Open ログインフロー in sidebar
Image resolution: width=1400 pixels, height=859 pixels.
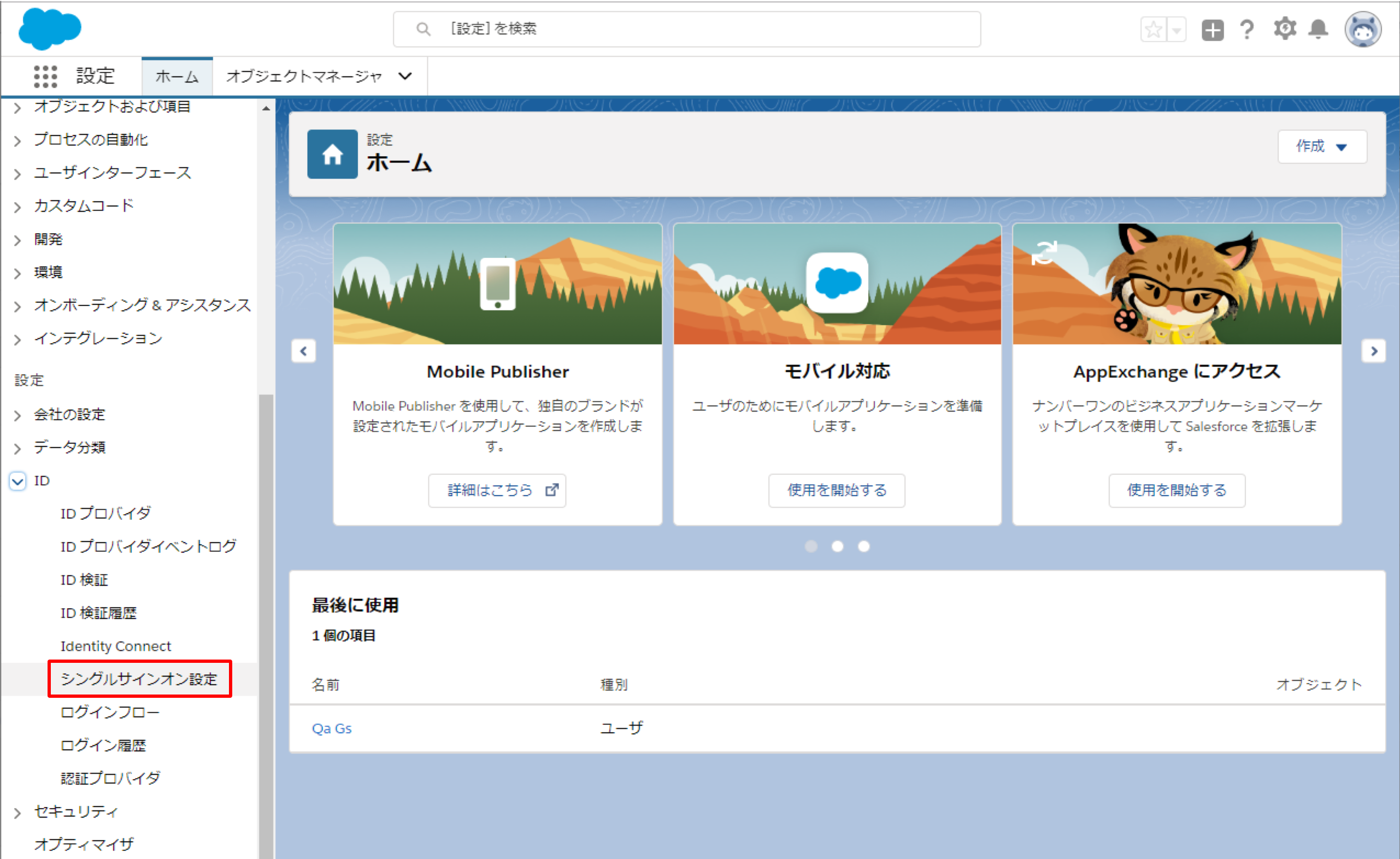pyautogui.click(x=110, y=712)
